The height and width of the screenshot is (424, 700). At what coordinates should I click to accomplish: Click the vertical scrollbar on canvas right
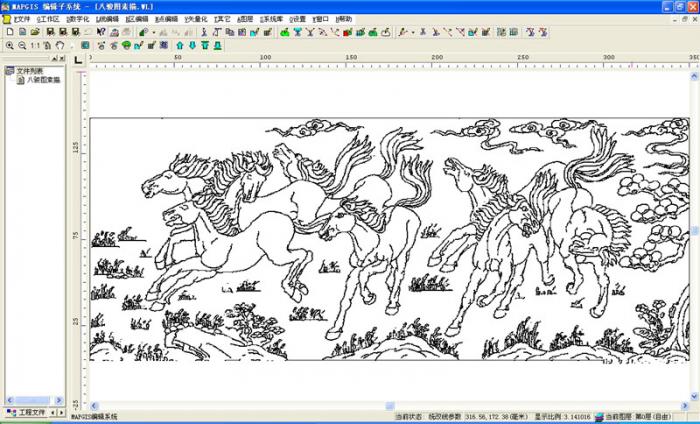tap(695, 230)
